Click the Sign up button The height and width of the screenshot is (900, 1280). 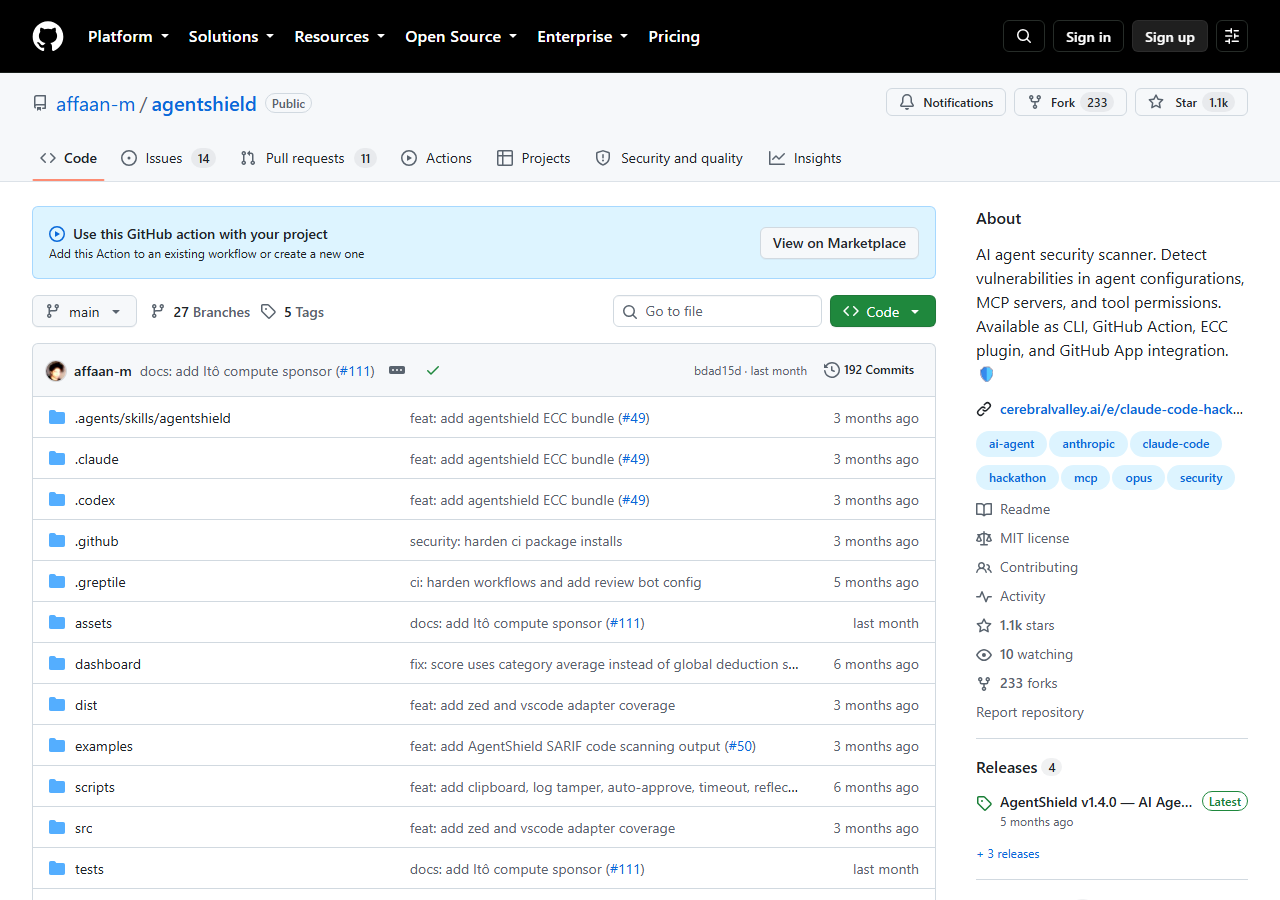click(x=1170, y=37)
